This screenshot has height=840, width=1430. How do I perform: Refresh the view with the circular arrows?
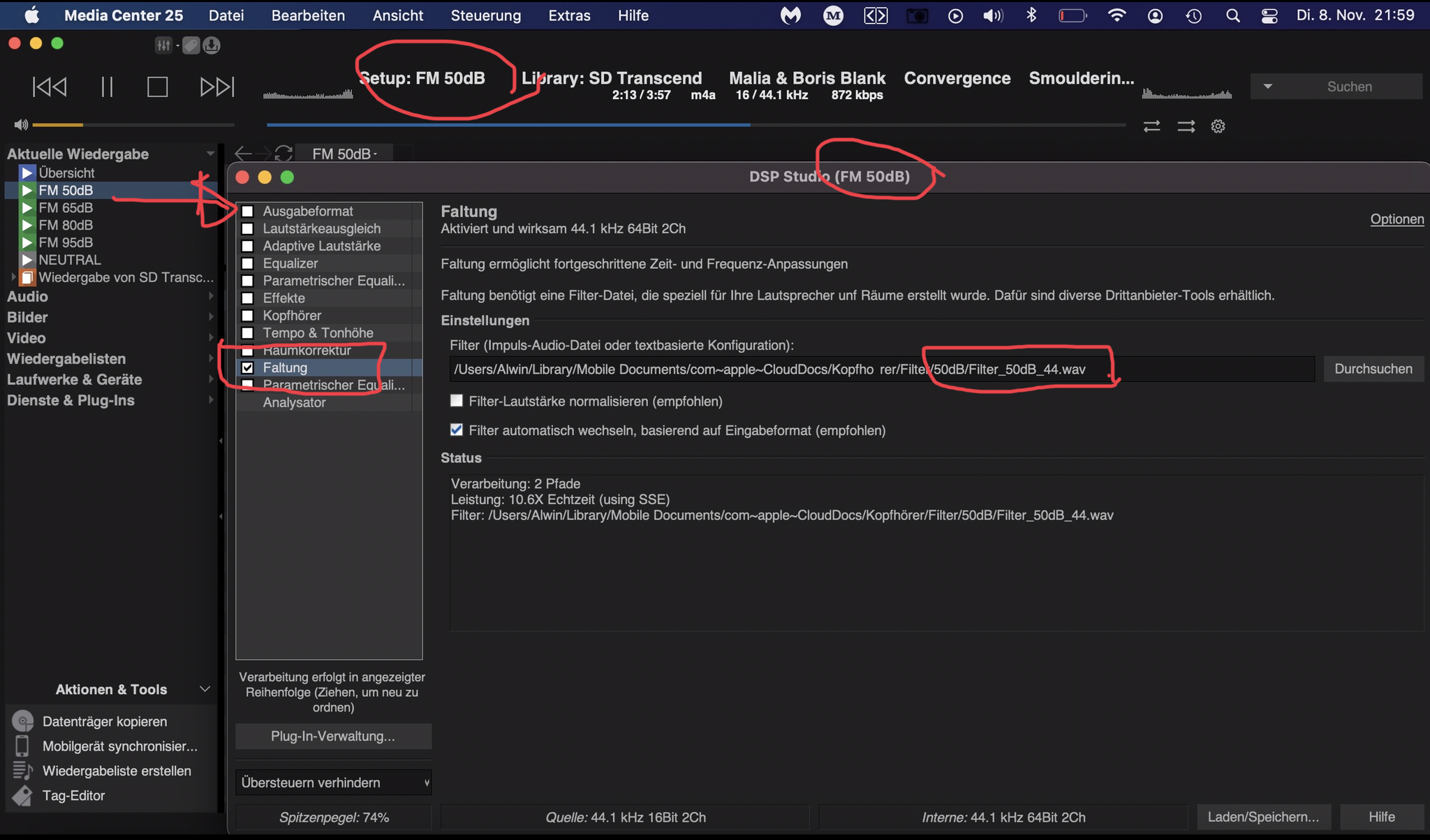(x=283, y=154)
